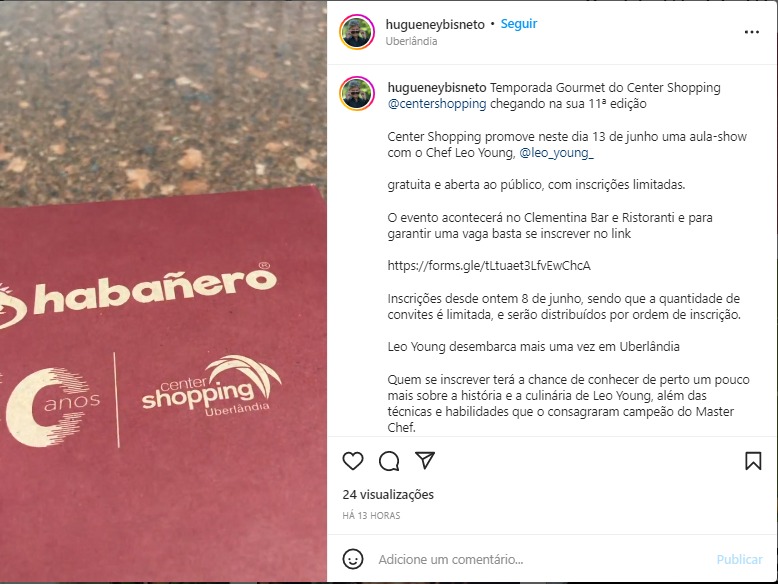Share the post via paper plane icon
Viewport: 778px width, 584px height.
coord(425,460)
